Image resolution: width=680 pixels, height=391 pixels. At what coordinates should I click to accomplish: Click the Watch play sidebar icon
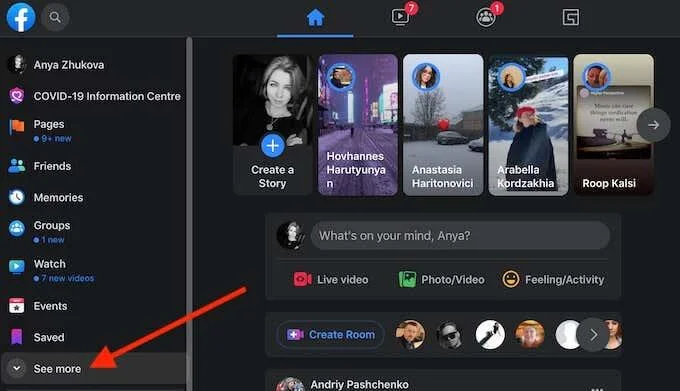[17, 267]
